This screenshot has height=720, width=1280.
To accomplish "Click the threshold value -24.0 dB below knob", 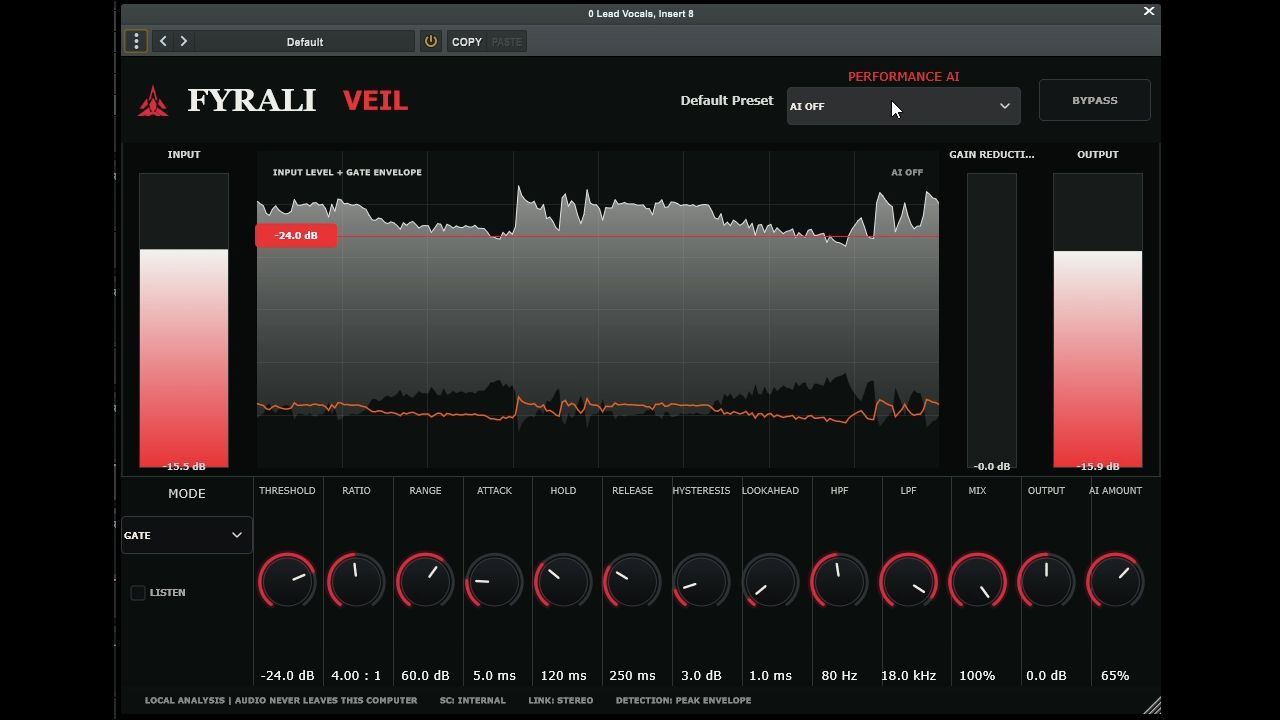I will (x=287, y=676).
